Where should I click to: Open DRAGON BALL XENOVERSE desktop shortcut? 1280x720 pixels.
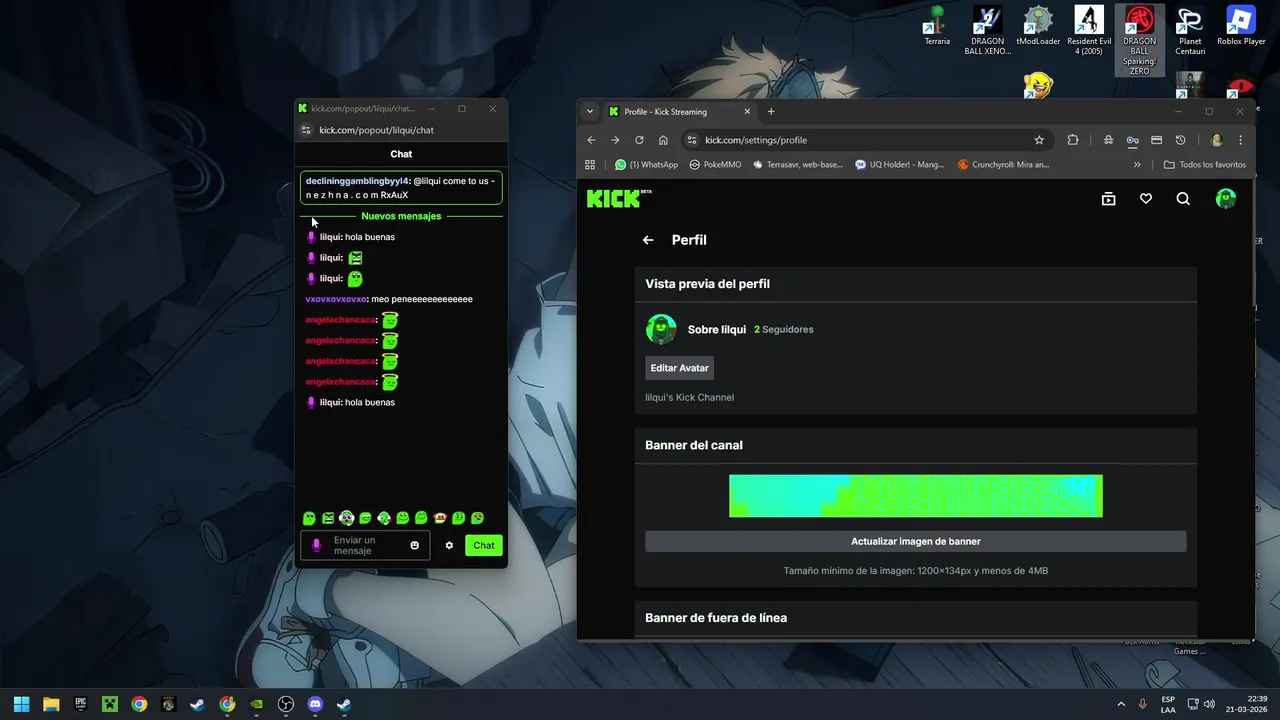[x=987, y=30]
